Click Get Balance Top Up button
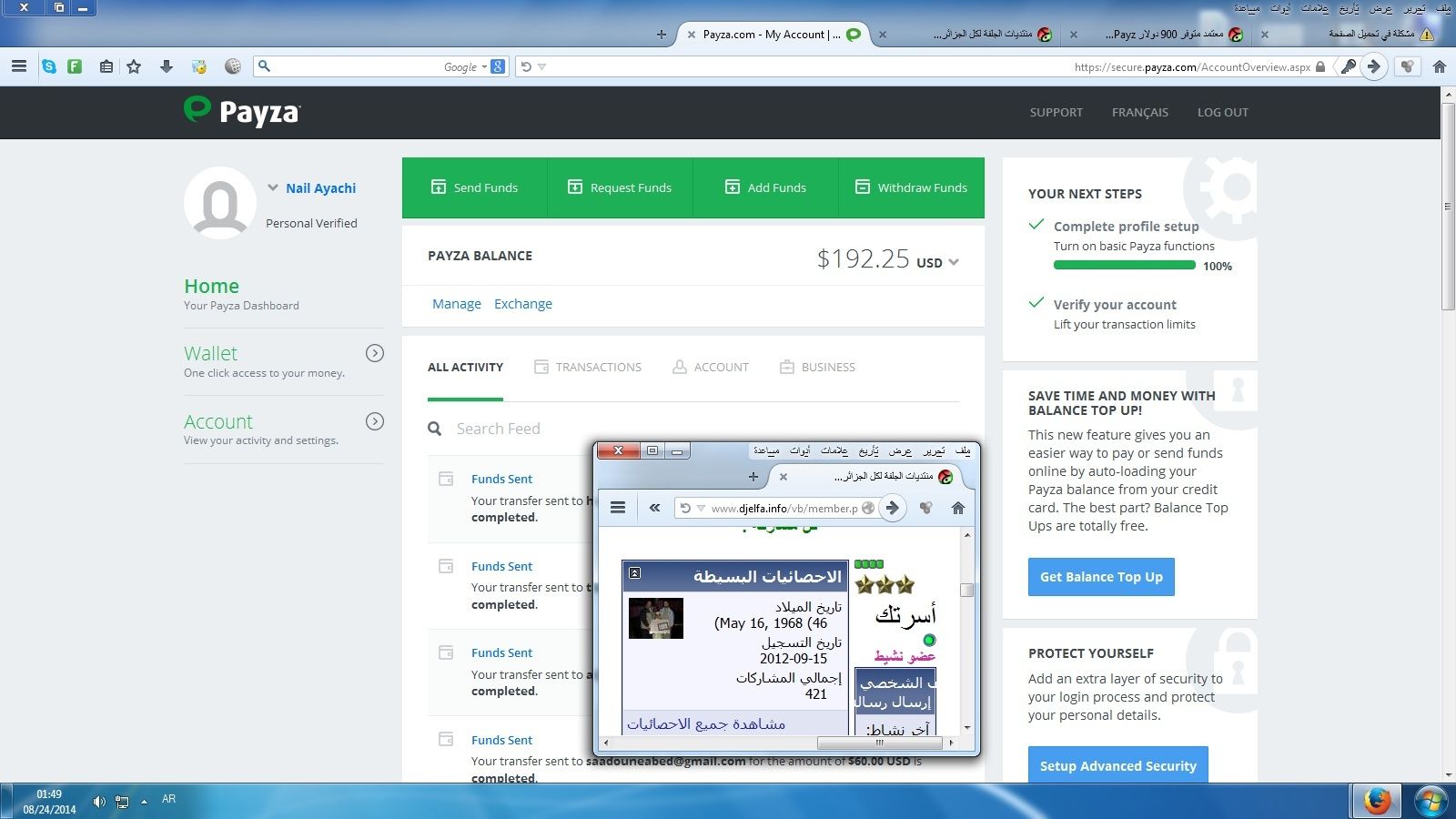Viewport: 1456px width, 819px height. pos(1101,577)
